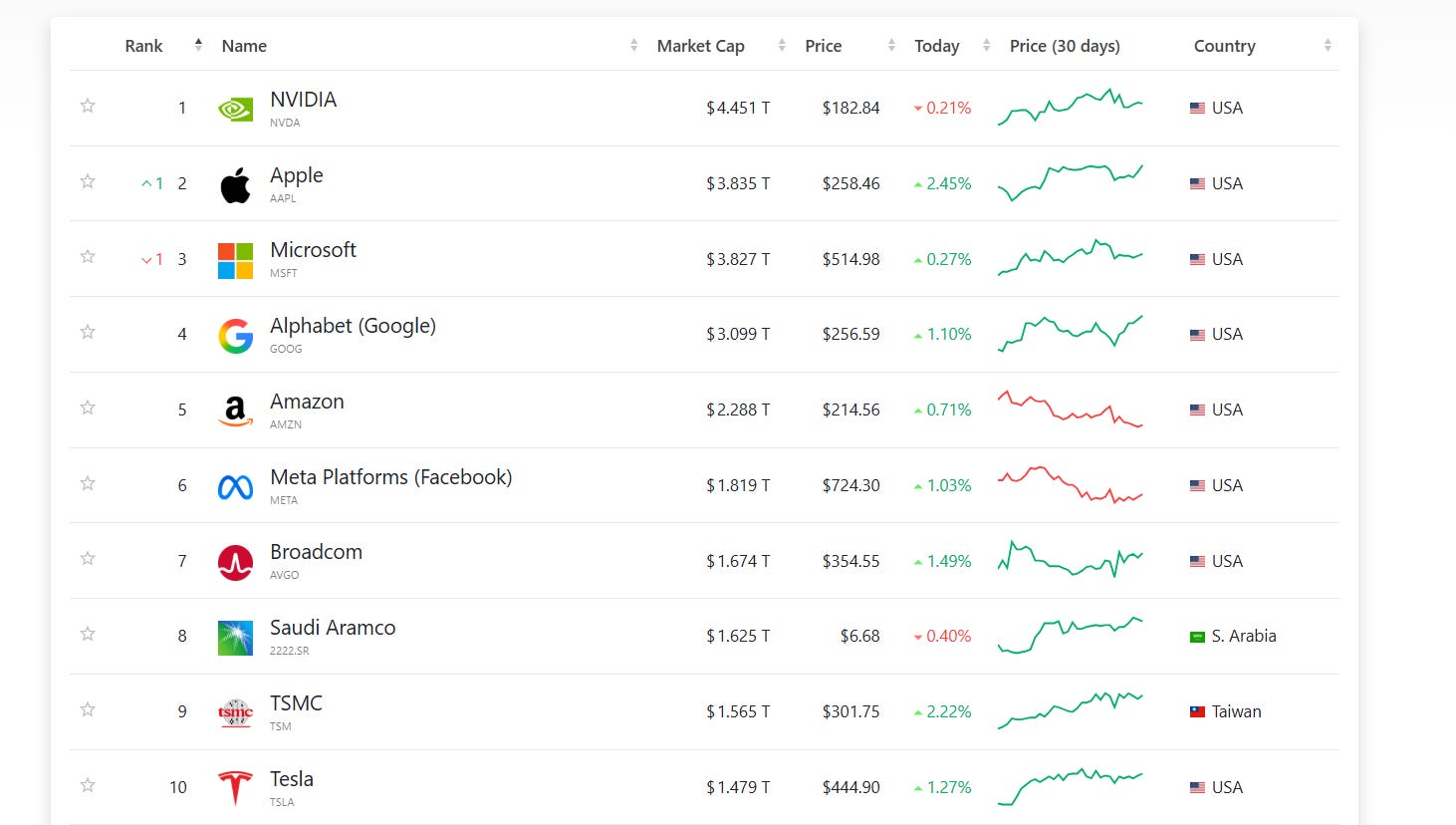
Task: Click the Alphabet Google logo icon
Action: coord(235,336)
